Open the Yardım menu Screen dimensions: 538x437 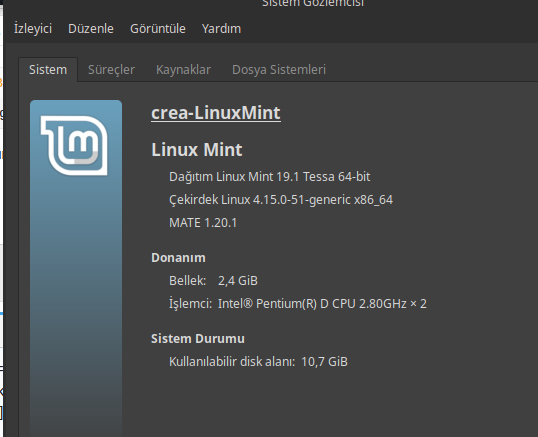tap(221, 29)
